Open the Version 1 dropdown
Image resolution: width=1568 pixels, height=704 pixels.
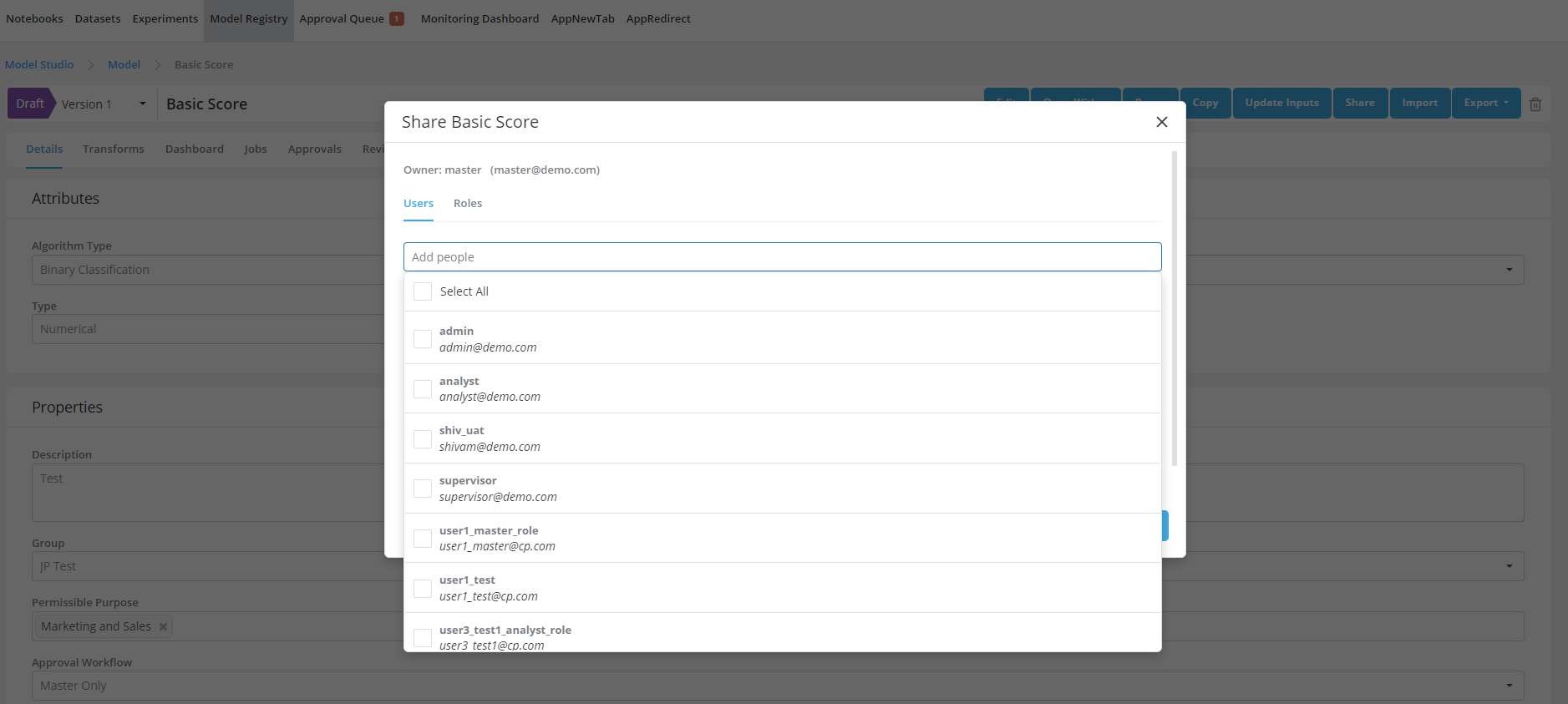142,104
